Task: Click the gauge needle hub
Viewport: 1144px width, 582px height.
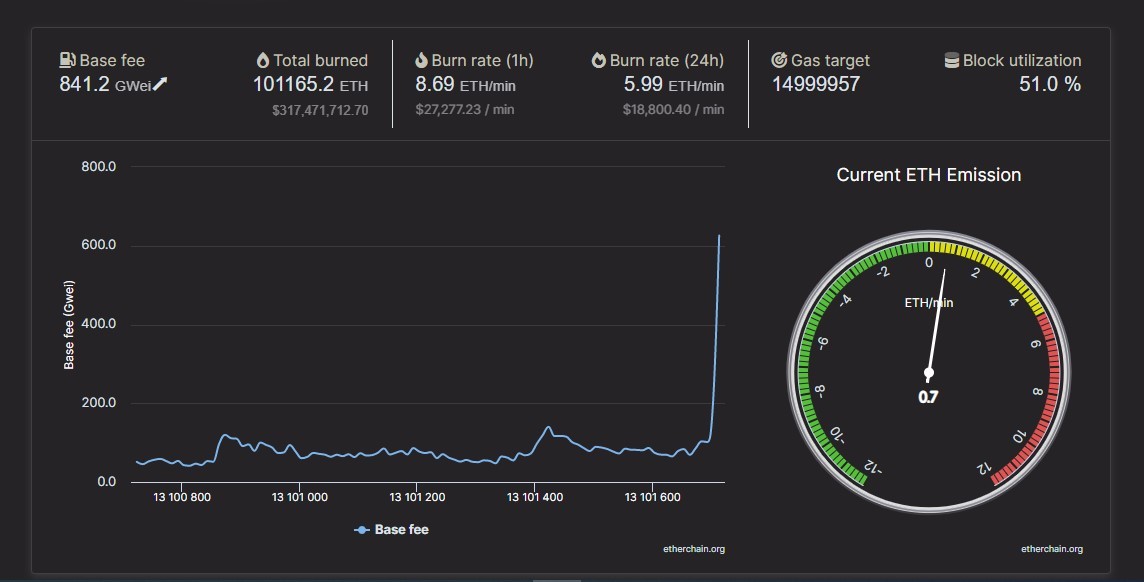Action: tap(929, 373)
